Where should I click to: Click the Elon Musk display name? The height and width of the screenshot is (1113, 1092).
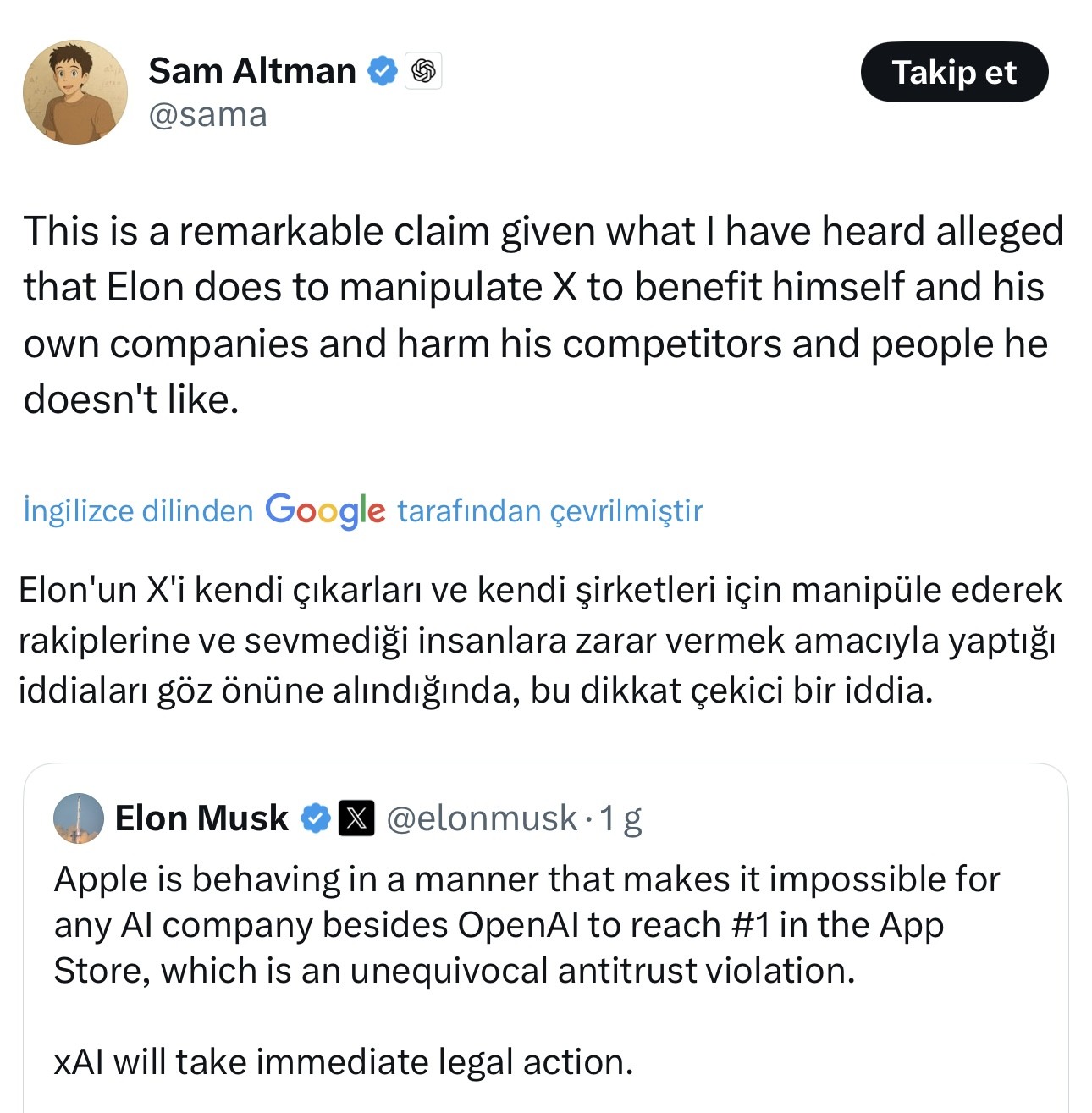201,818
